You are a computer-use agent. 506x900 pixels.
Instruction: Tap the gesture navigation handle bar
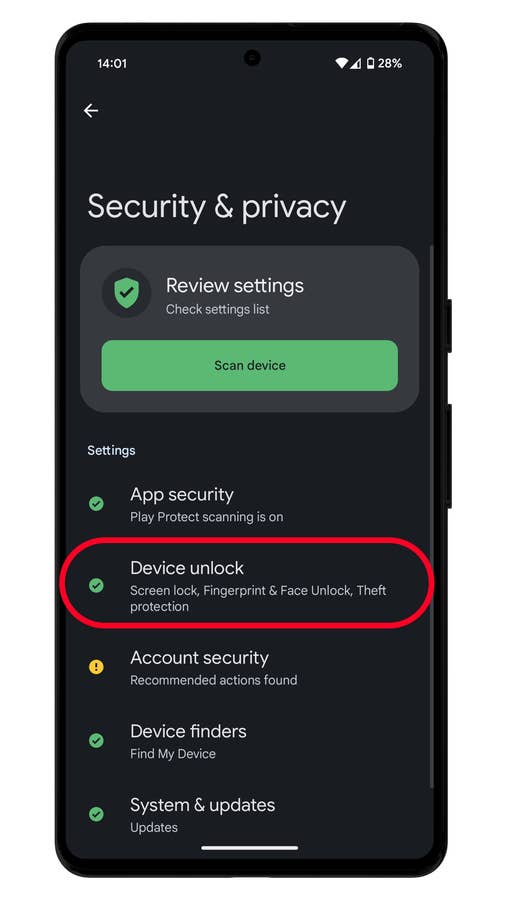[x=250, y=848]
